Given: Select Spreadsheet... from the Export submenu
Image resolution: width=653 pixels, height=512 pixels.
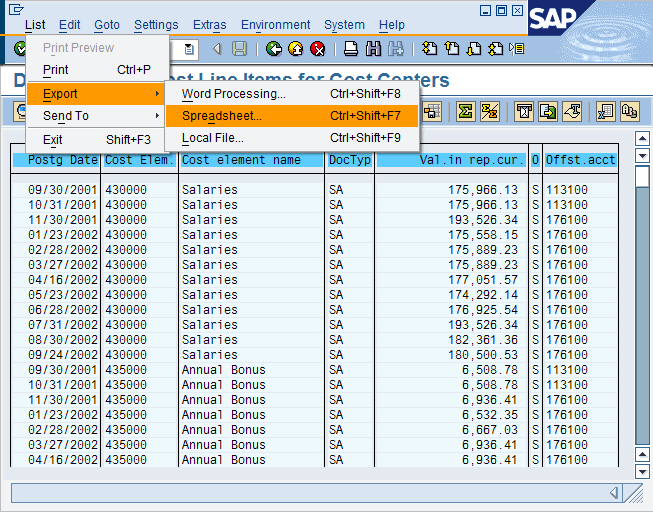Looking at the screenshot, I should coord(222,116).
